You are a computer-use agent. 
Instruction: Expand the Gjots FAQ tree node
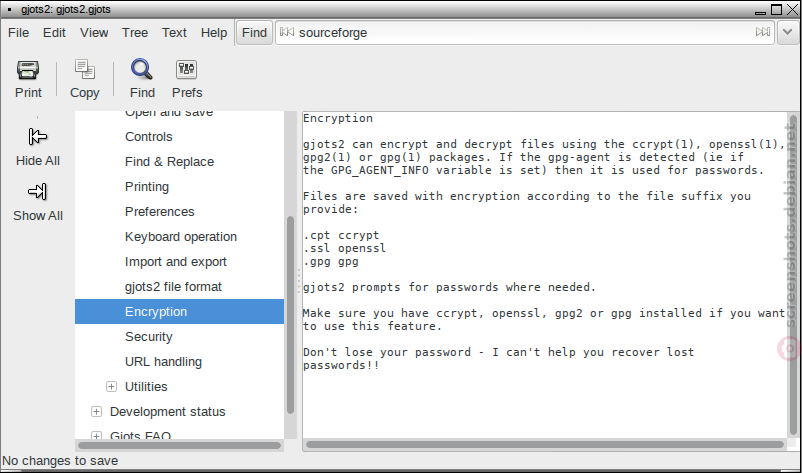[x=96, y=436]
